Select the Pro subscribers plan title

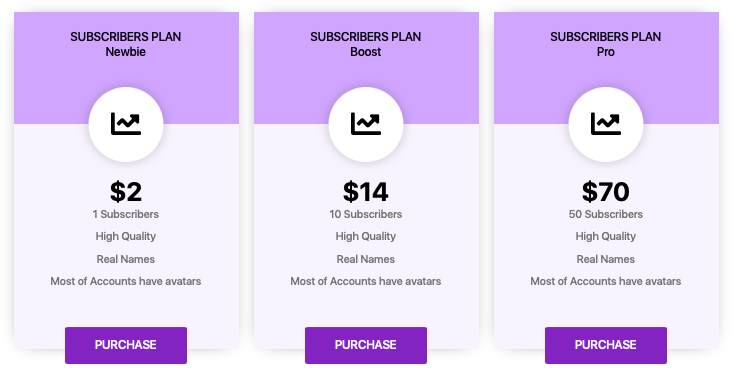coord(606,44)
